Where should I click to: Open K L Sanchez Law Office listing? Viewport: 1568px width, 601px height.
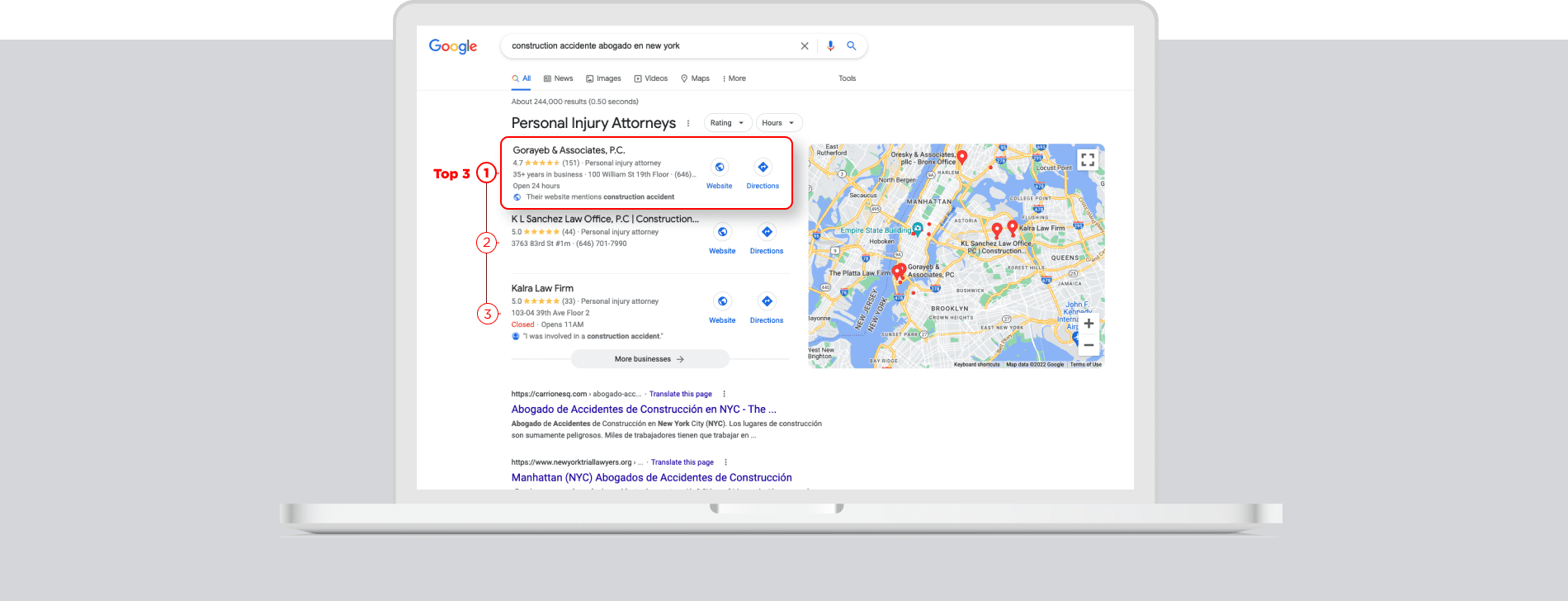605,219
